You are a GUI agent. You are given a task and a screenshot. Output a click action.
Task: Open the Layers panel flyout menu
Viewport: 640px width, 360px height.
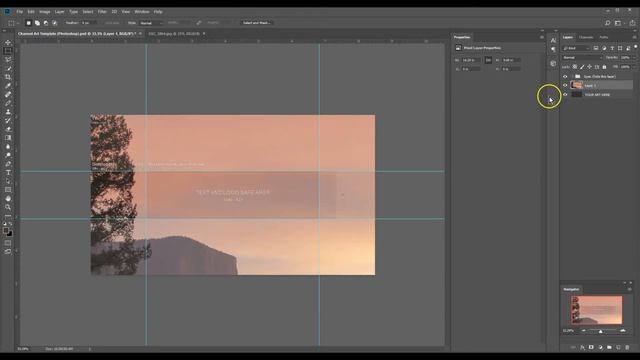click(x=634, y=37)
